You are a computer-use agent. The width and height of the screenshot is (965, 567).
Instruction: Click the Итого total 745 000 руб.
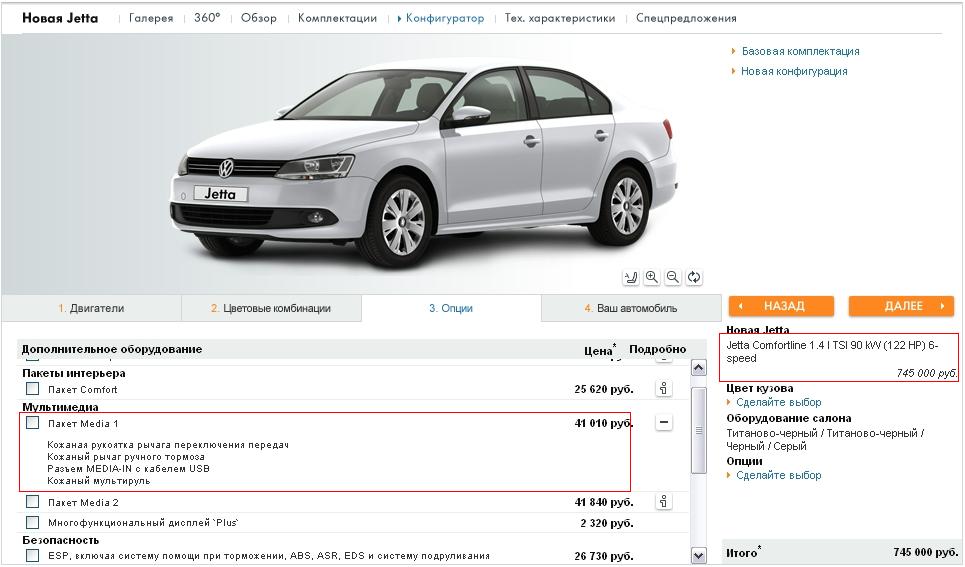926,552
